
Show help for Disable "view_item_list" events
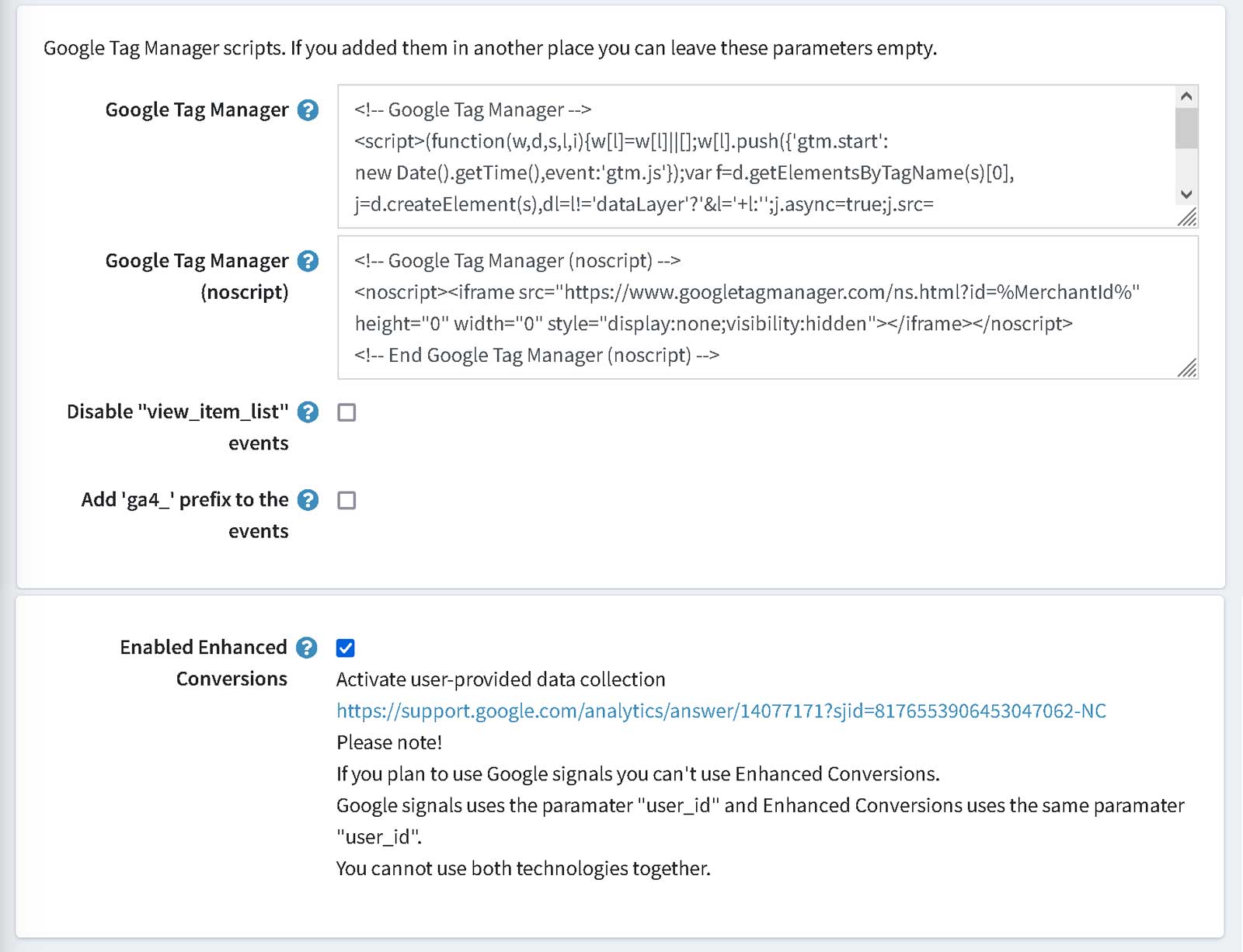click(x=308, y=412)
